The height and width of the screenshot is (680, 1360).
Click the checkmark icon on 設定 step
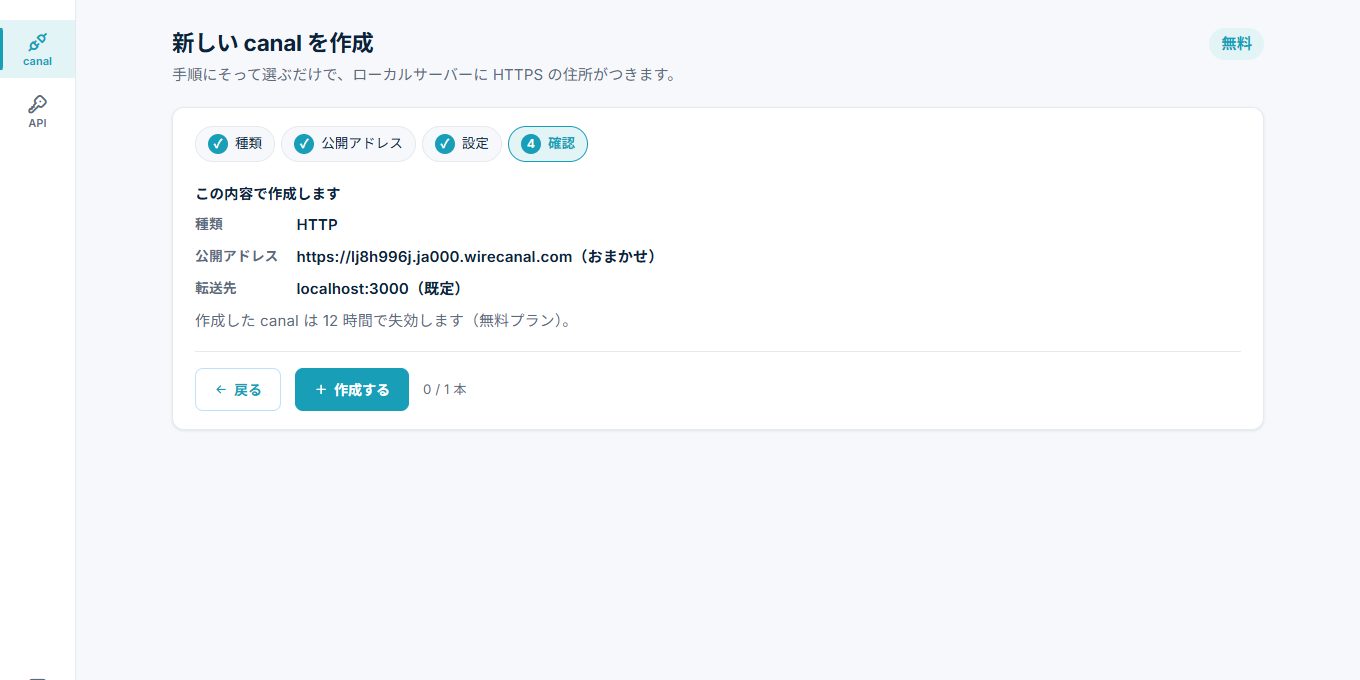pos(445,144)
